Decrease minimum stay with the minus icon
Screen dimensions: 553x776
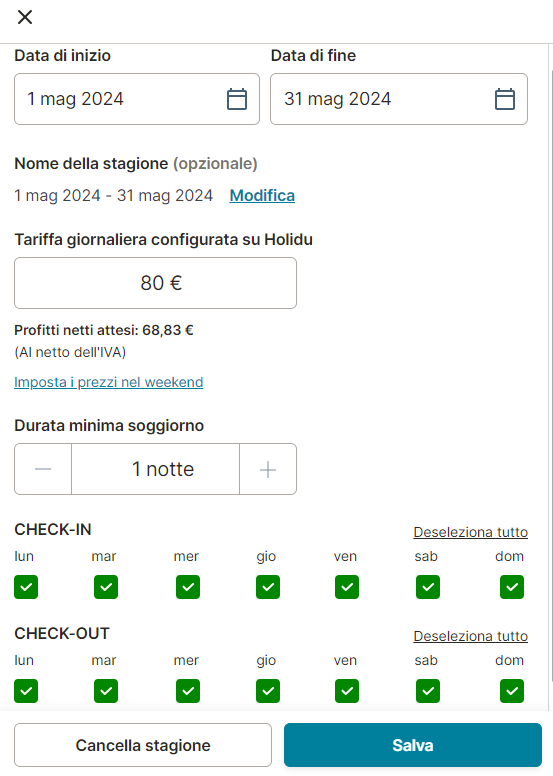click(43, 469)
